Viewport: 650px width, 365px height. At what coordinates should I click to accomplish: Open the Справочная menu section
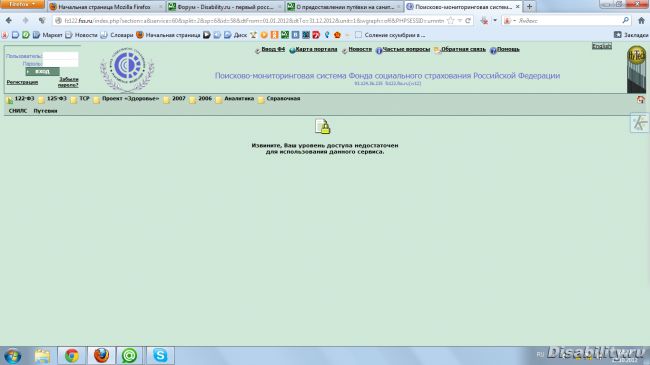click(283, 99)
